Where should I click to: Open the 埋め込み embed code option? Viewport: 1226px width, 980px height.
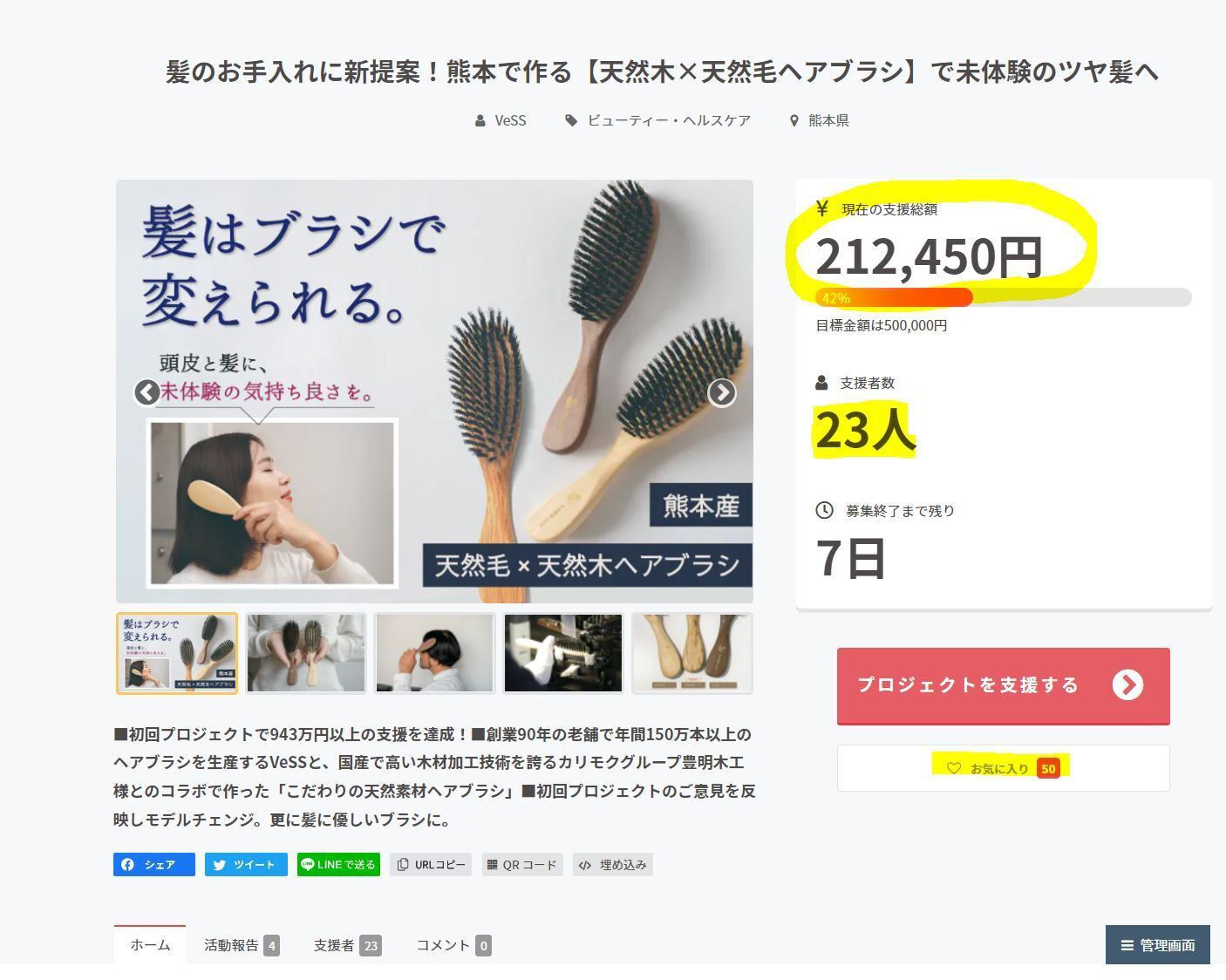(613, 865)
